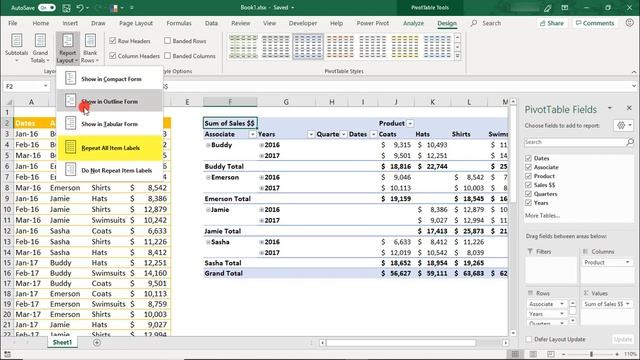Open Sum of Sales $$ dropdown in Values
Viewport: 640px width, 360px height.
pos(627,304)
